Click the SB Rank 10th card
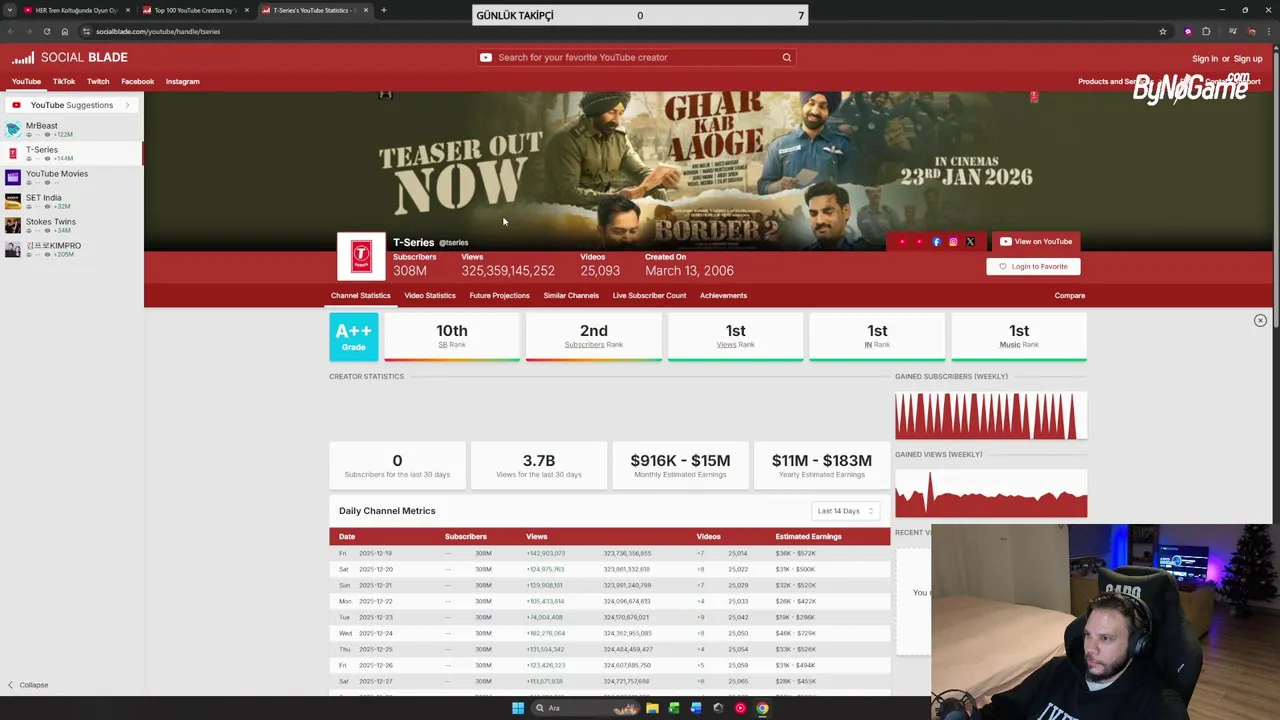This screenshot has width=1280, height=720. click(452, 337)
